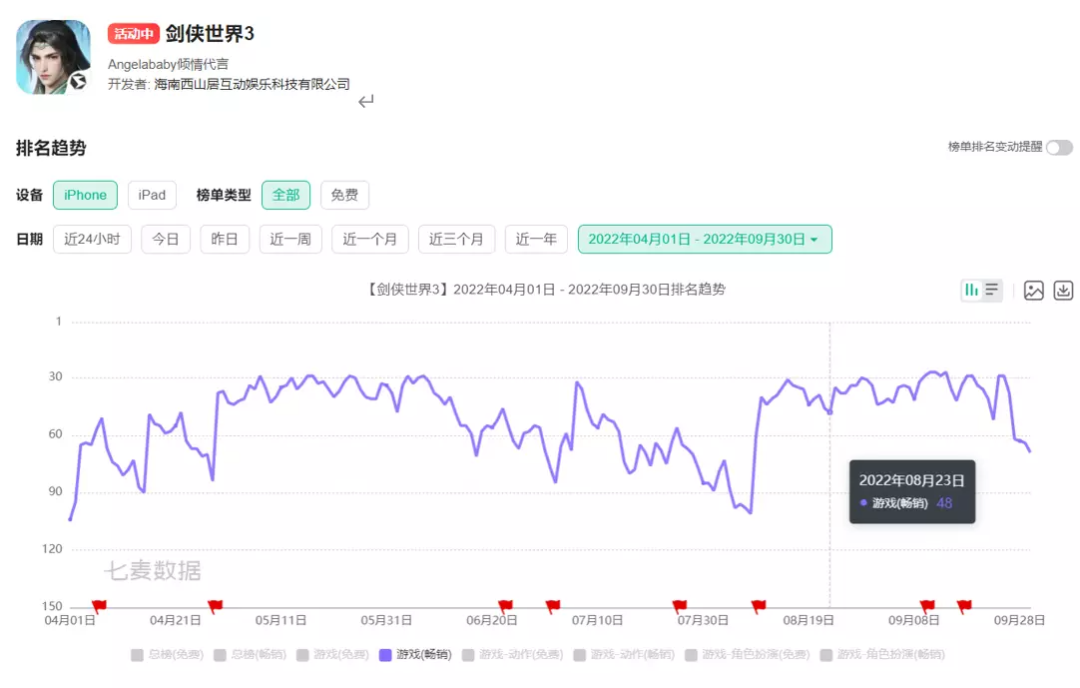Screen dimensions: 1080x688
Task: Click red flag just after 09月08日
Action: (927, 606)
